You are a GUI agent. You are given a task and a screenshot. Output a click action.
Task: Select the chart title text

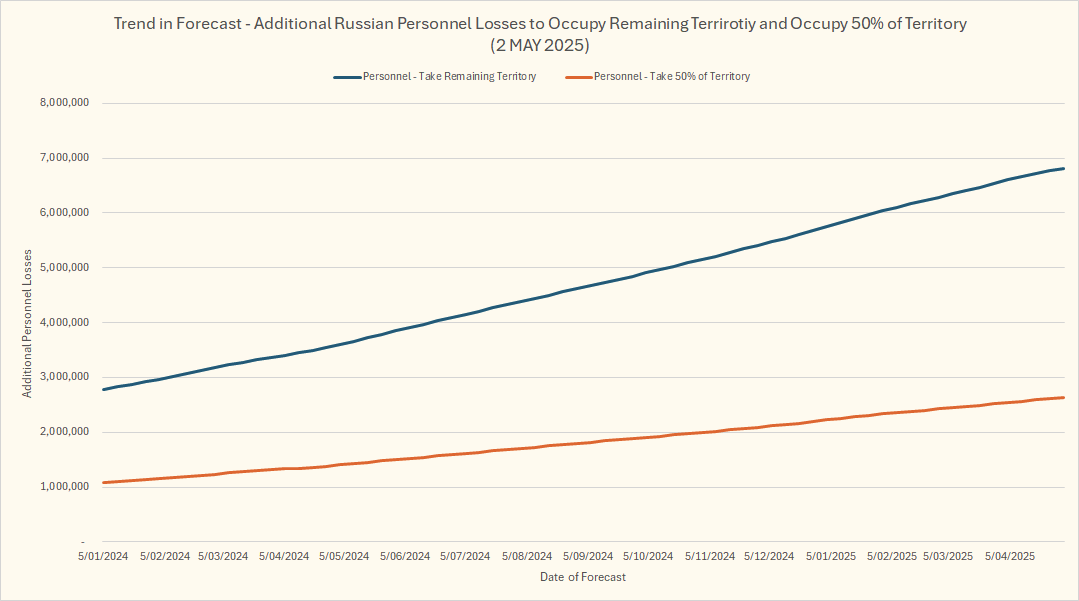[x=539, y=24]
